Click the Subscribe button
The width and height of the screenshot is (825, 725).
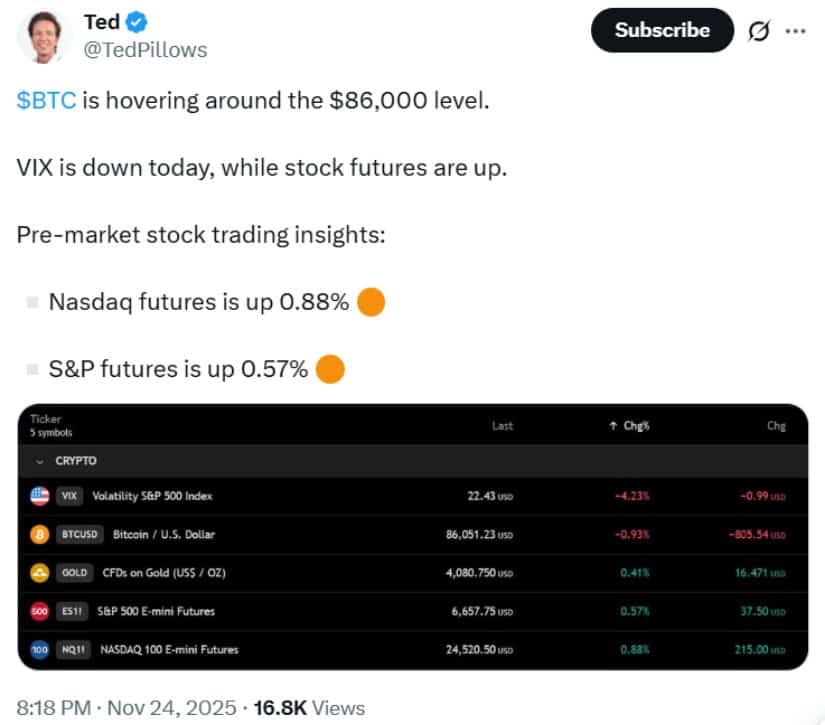[x=662, y=30]
